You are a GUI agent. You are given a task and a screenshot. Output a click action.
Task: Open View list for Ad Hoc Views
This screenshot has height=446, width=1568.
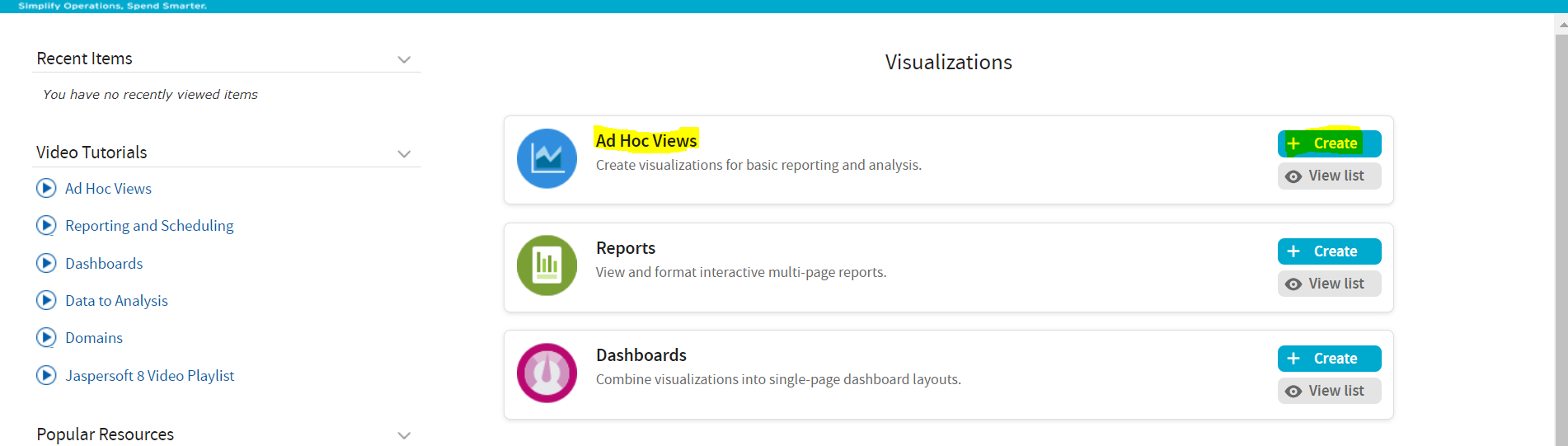(x=1329, y=176)
